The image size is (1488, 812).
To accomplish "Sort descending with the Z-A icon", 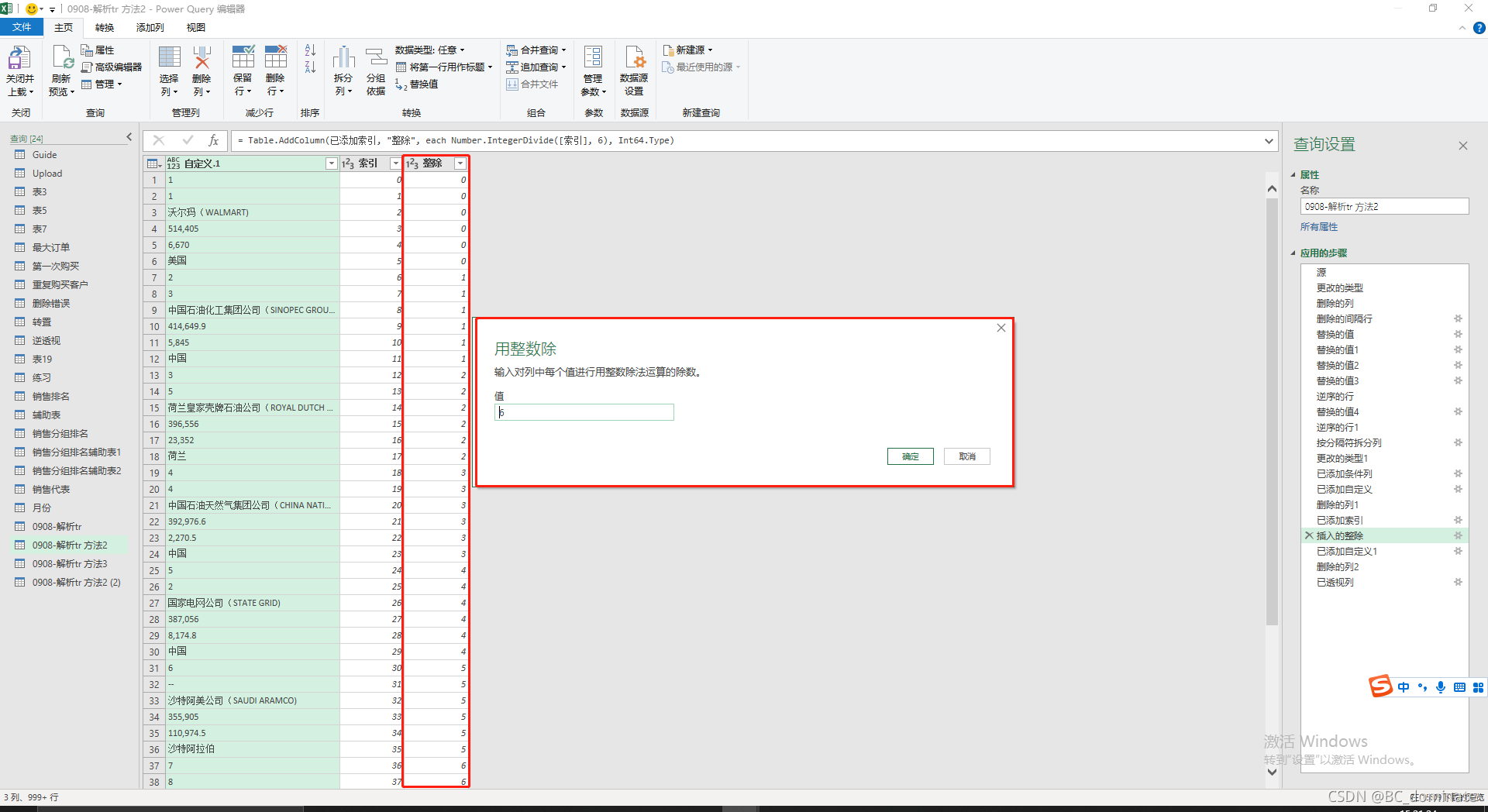I will pyautogui.click(x=310, y=67).
